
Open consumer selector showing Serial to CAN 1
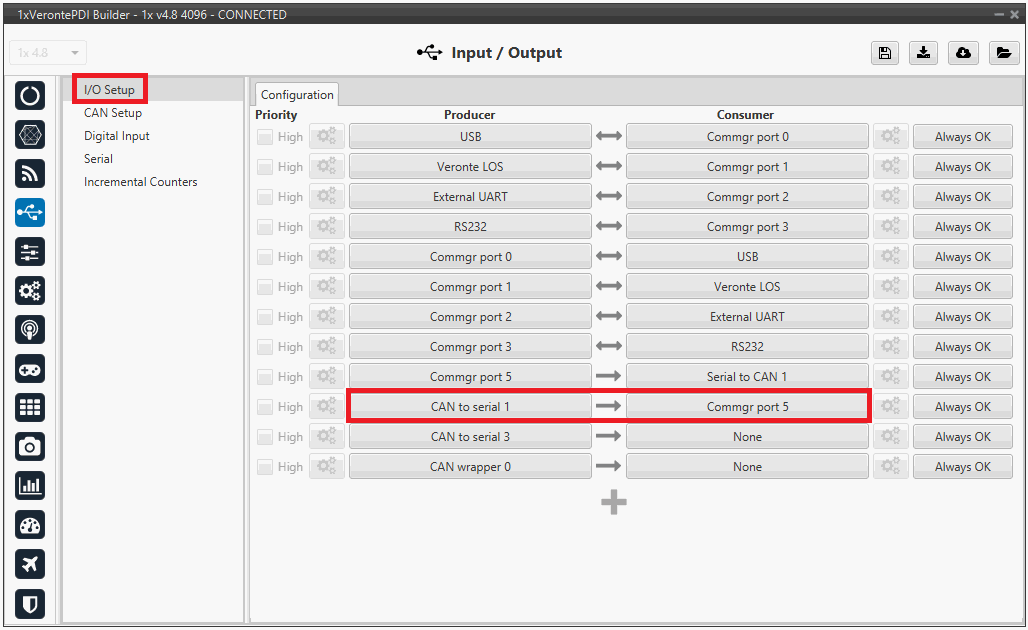click(747, 377)
